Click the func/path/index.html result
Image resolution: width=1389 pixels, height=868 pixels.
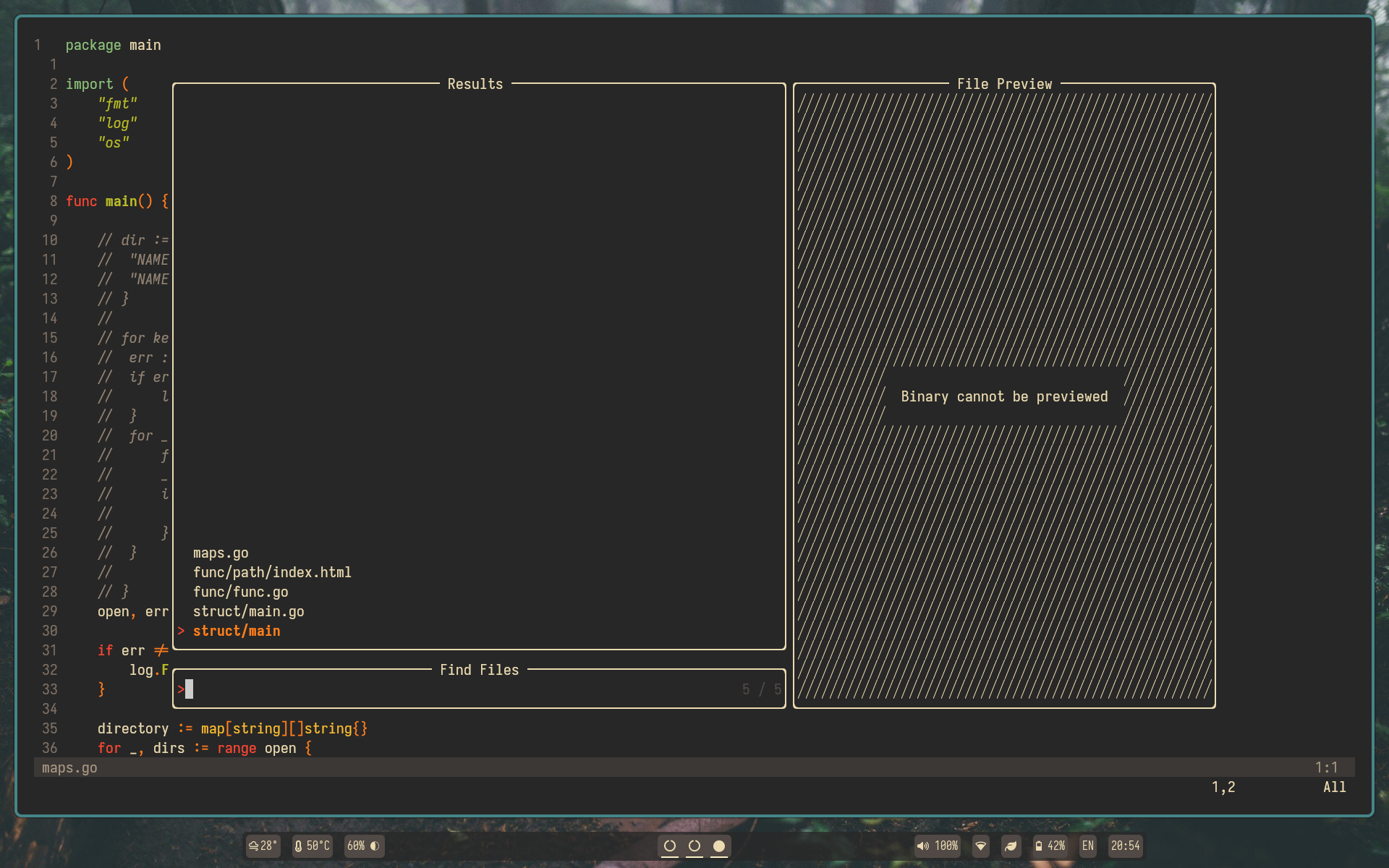pyautogui.click(x=272, y=572)
